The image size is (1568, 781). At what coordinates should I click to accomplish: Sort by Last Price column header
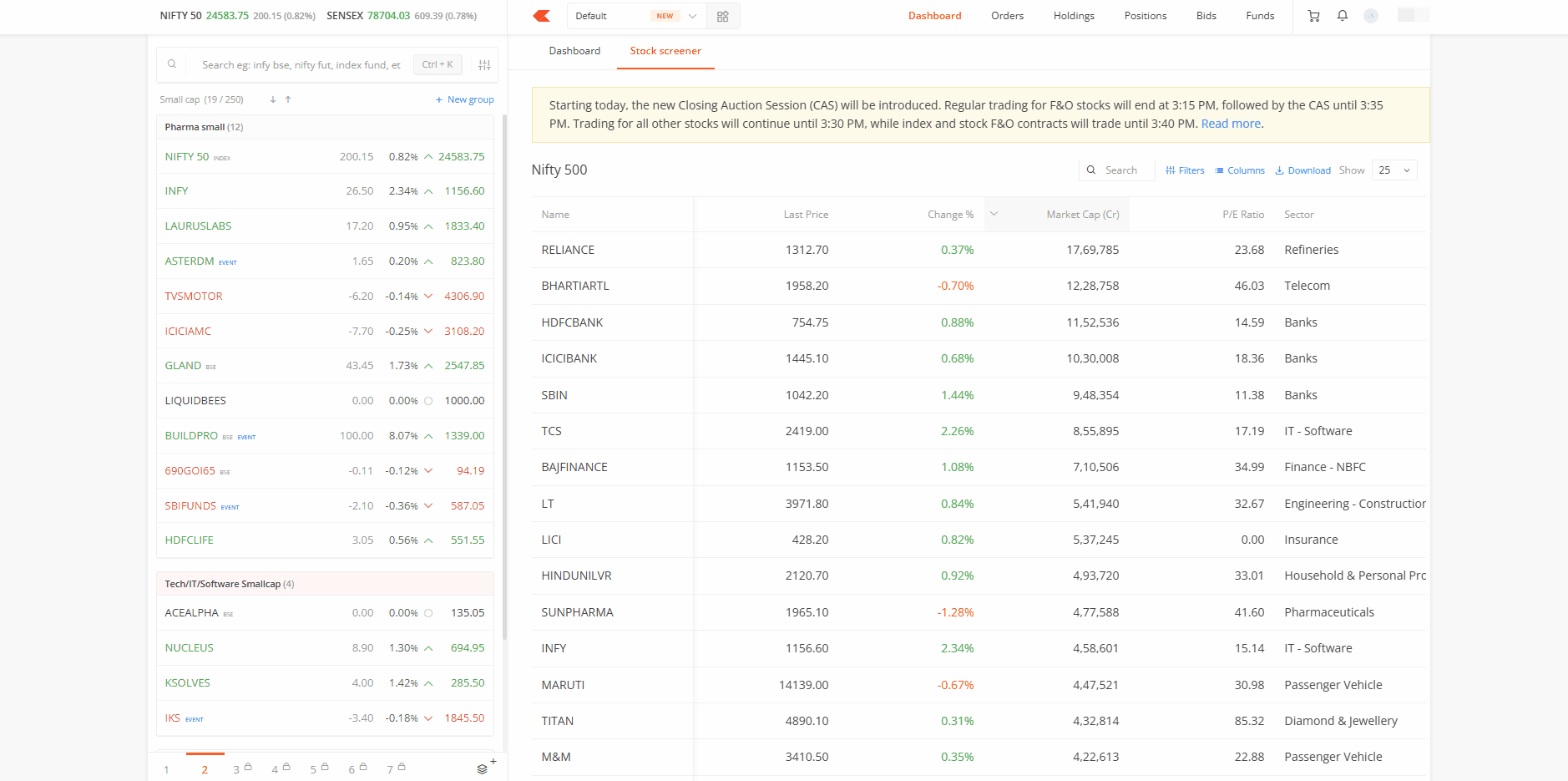pyautogui.click(x=806, y=215)
